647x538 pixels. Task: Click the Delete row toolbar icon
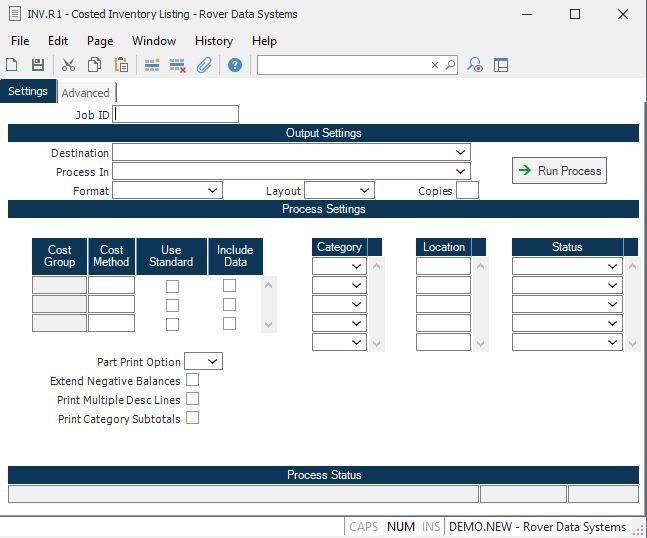click(178, 65)
